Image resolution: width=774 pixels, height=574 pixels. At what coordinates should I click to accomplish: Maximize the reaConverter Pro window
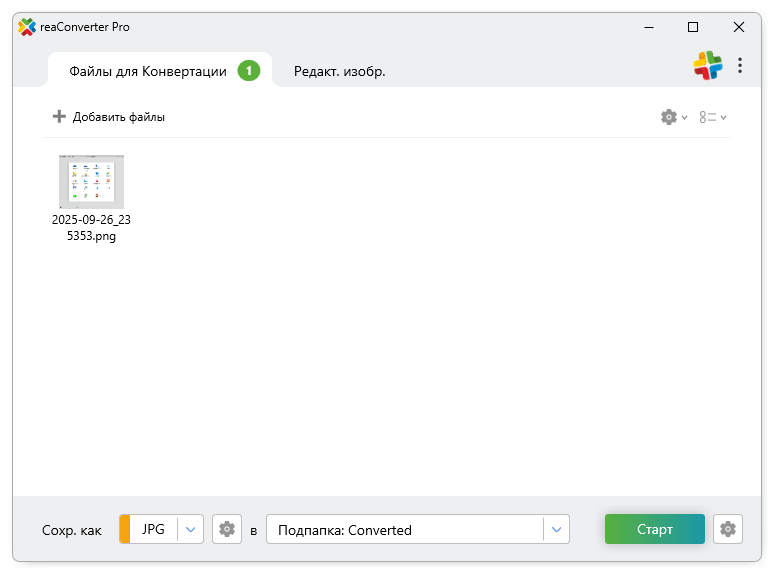[693, 27]
